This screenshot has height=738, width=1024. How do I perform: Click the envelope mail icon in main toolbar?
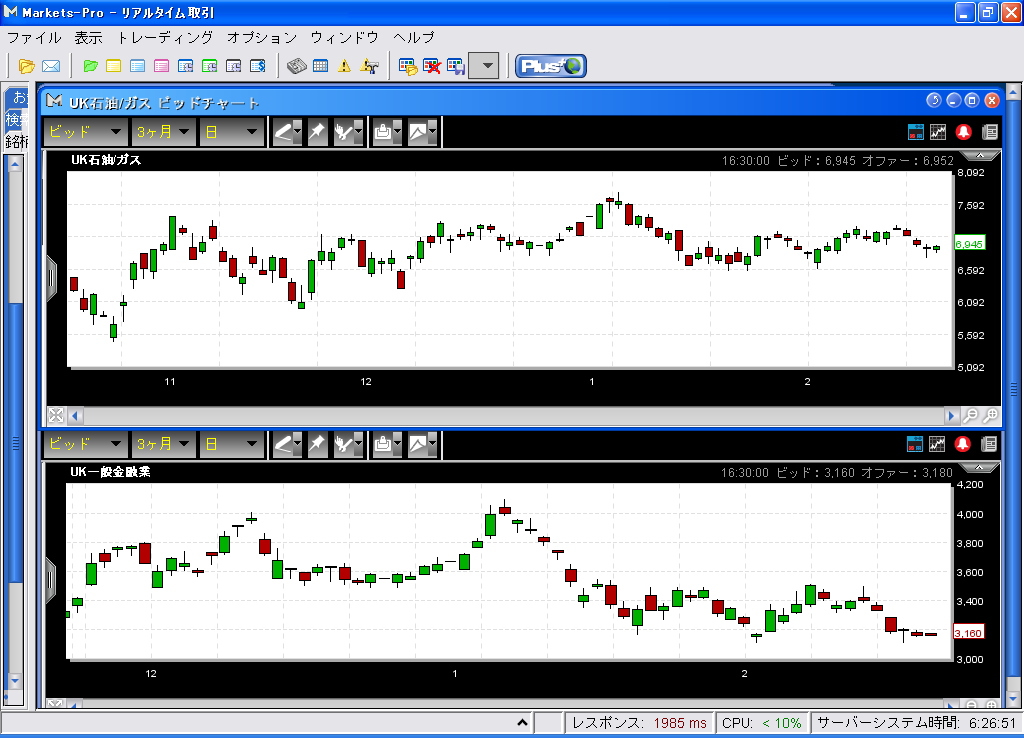51,66
